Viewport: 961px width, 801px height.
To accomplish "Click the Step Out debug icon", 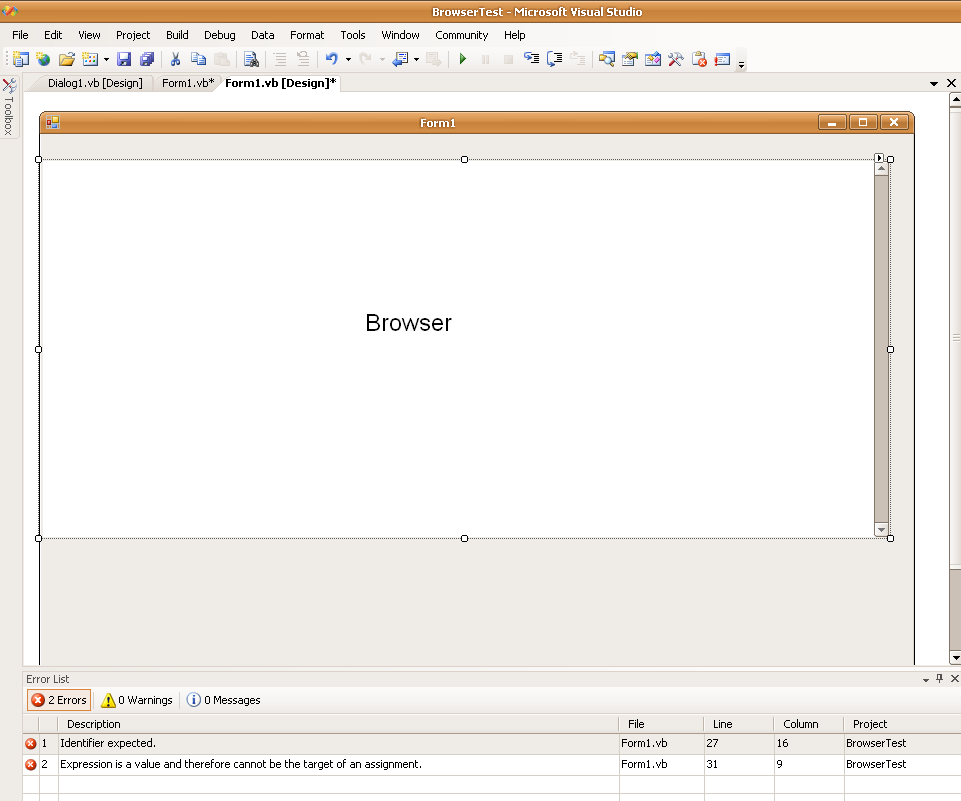I will point(577,59).
